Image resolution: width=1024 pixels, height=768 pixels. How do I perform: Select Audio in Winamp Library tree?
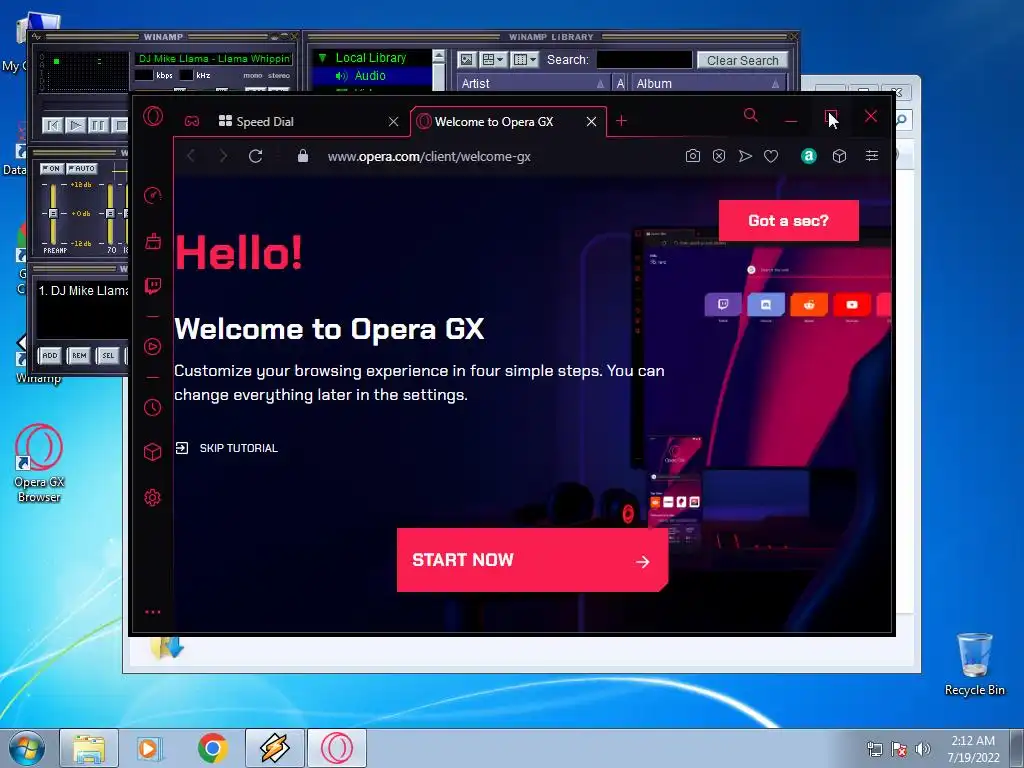(x=370, y=76)
